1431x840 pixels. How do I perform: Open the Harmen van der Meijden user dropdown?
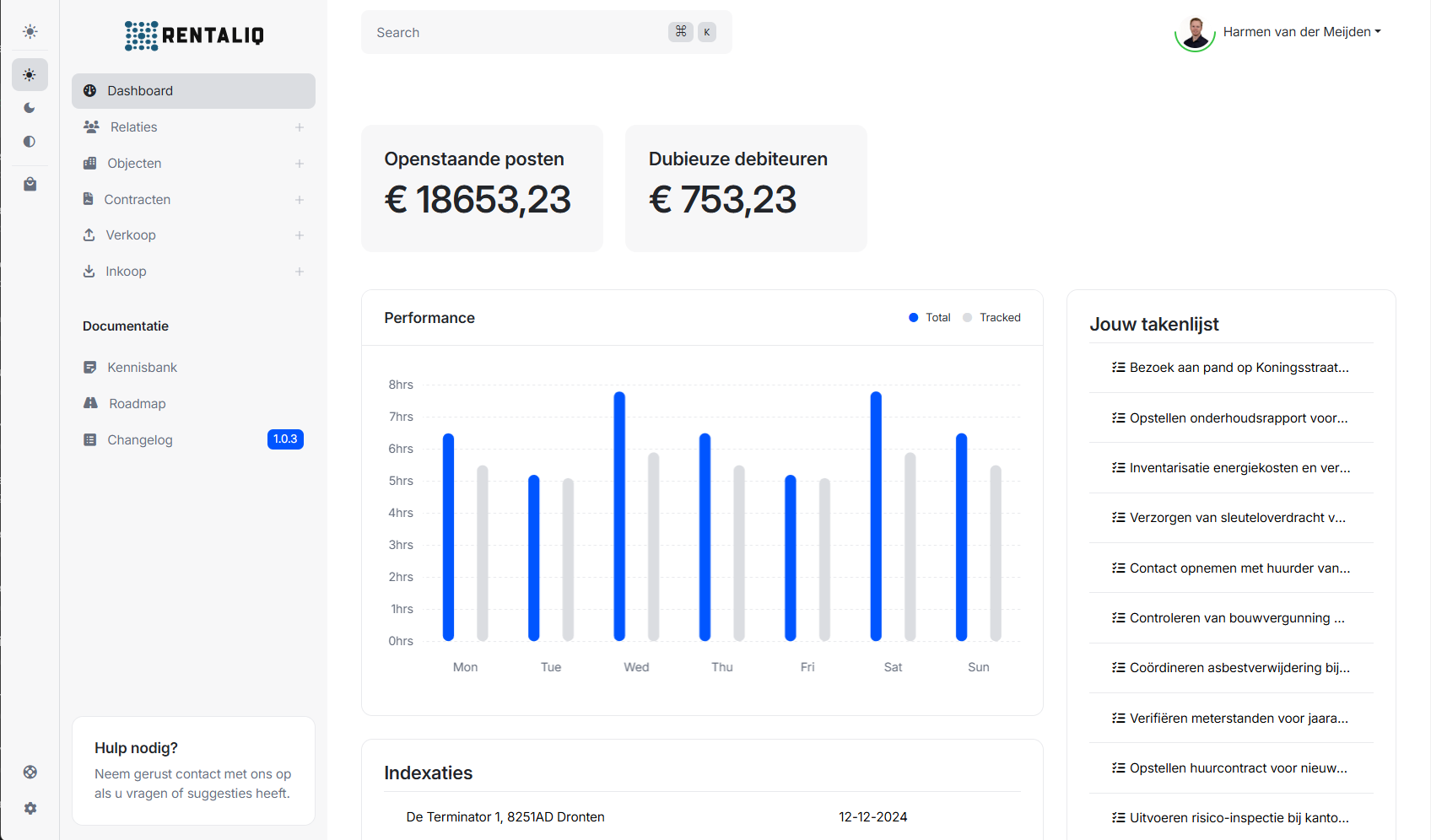[1301, 32]
